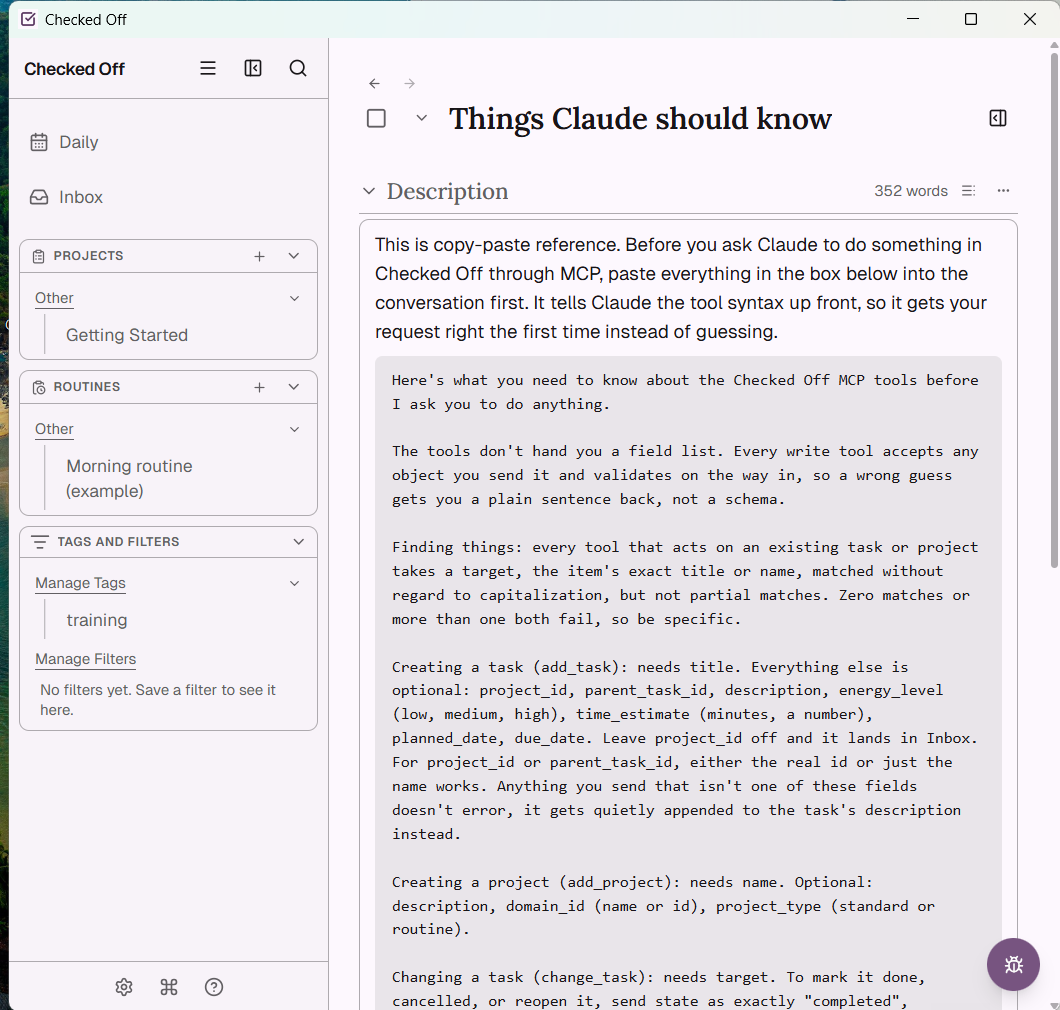Minimize the Checked Off window
This screenshot has height=1010, width=1060.
pyautogui.click(x=913, y=19)
